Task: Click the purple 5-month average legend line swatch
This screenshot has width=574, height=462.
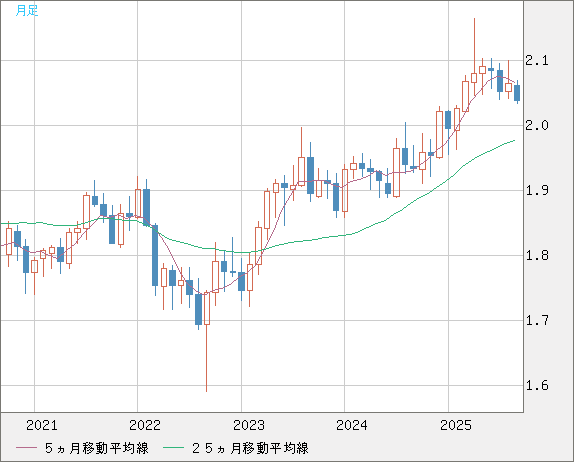Action: (26, 448)
